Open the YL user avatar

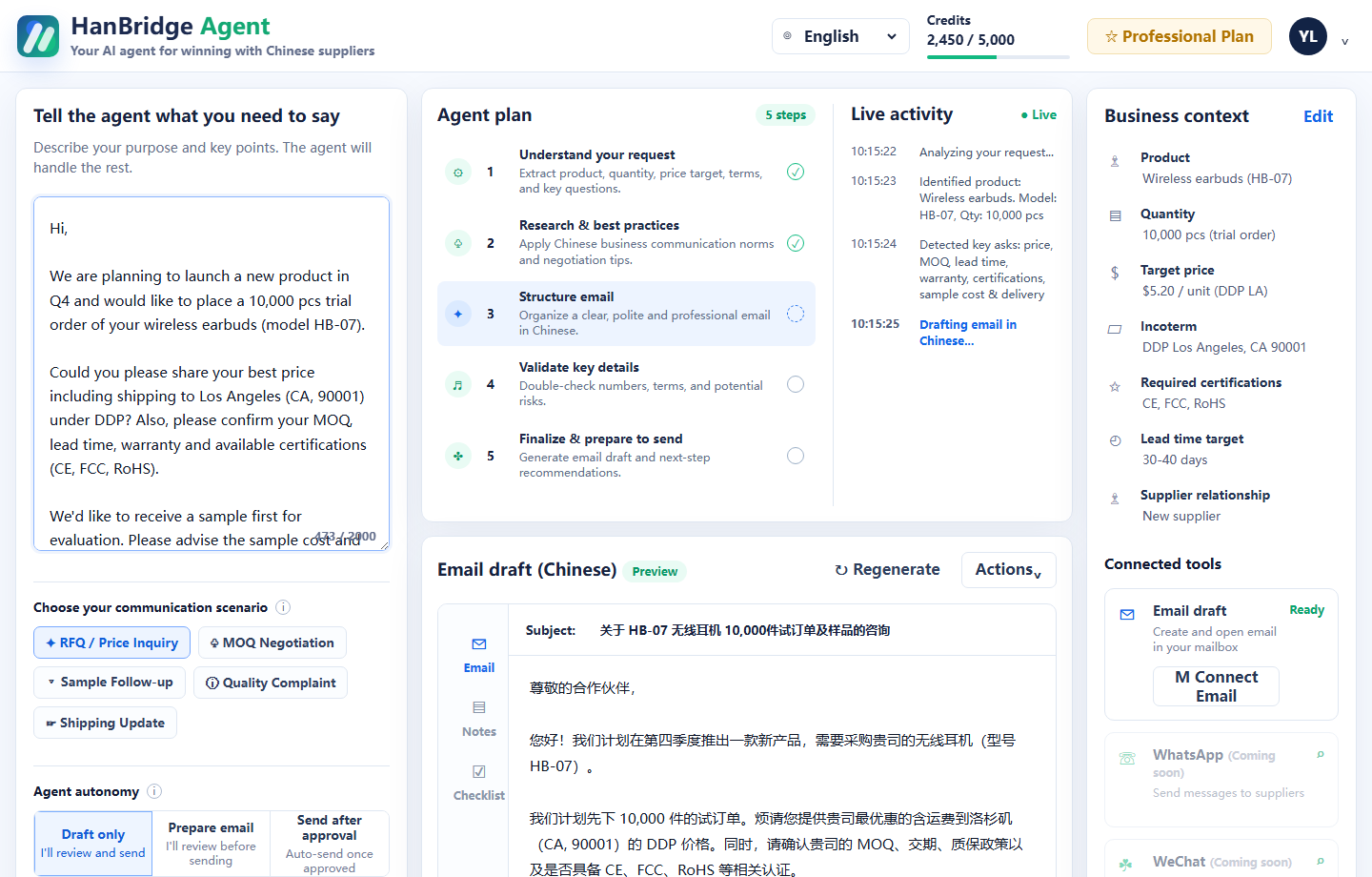pos(1308,36)
